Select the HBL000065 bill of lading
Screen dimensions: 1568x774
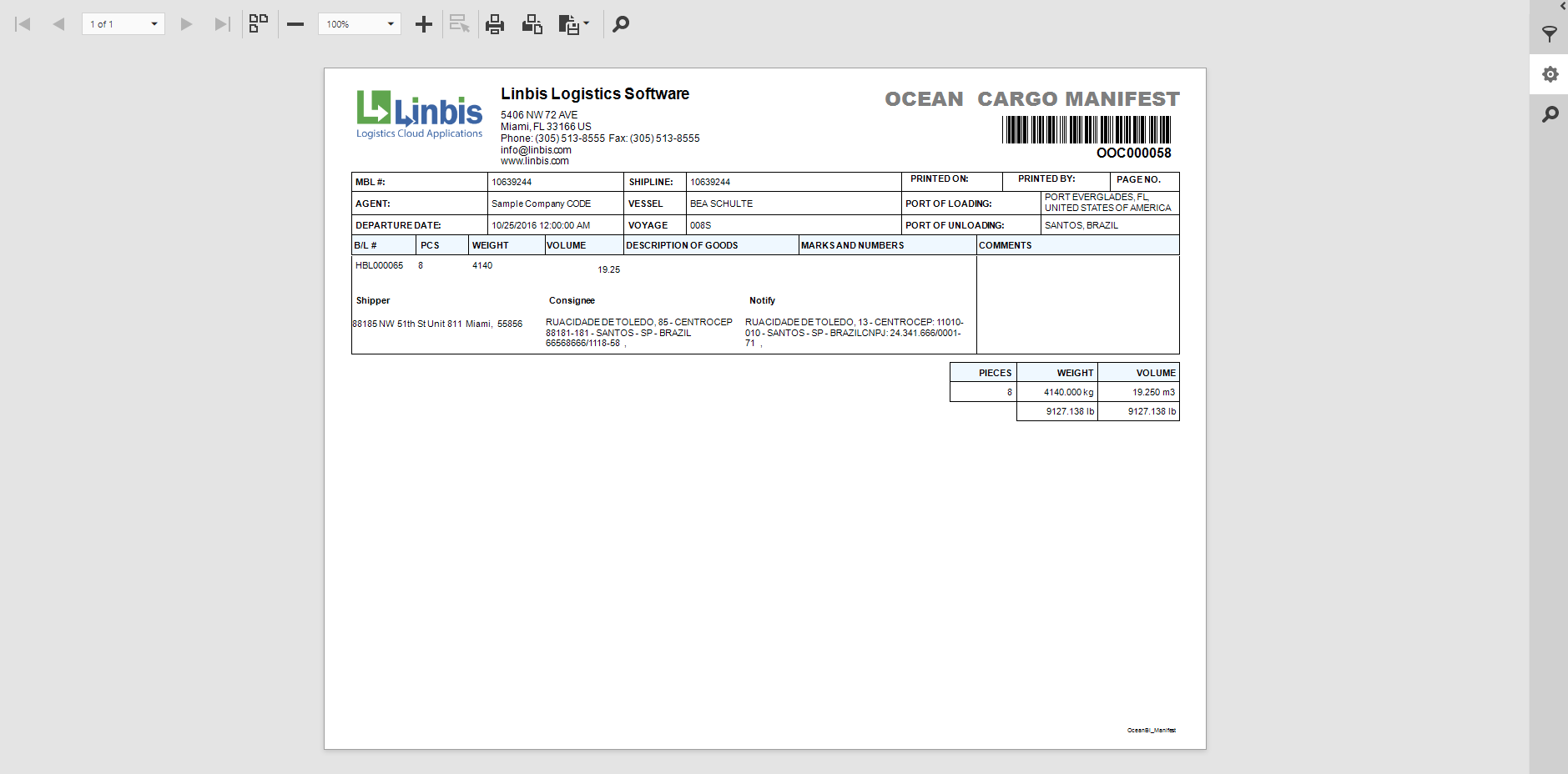379,265
